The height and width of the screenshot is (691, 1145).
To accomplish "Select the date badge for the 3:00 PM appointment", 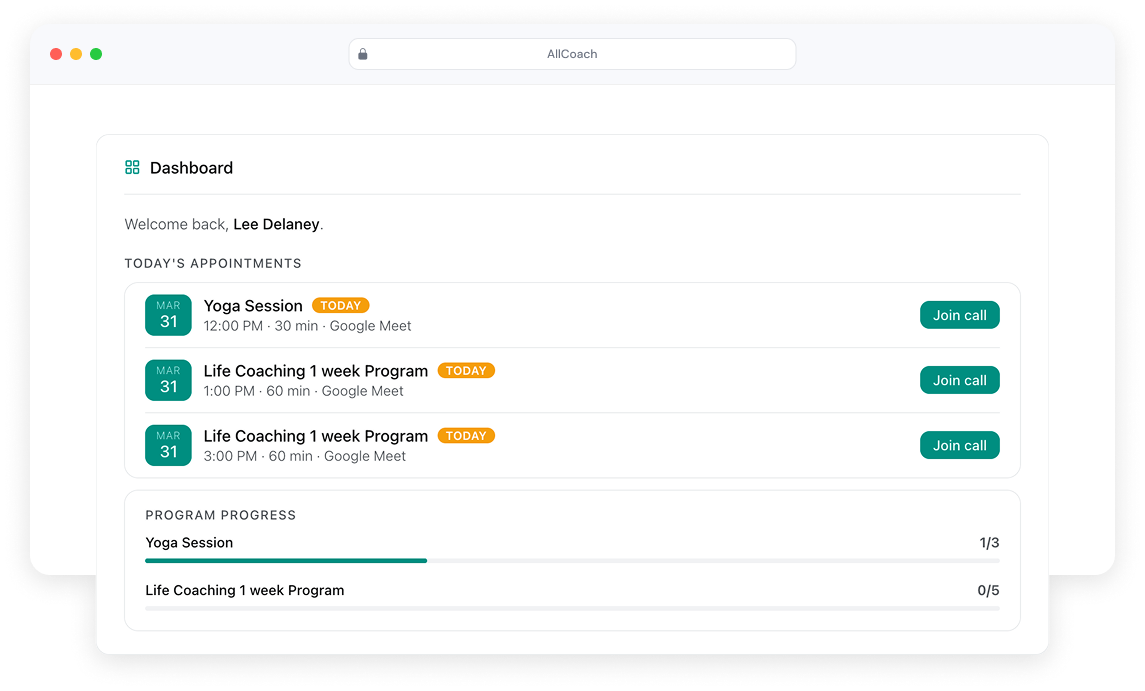I will 168,445.
